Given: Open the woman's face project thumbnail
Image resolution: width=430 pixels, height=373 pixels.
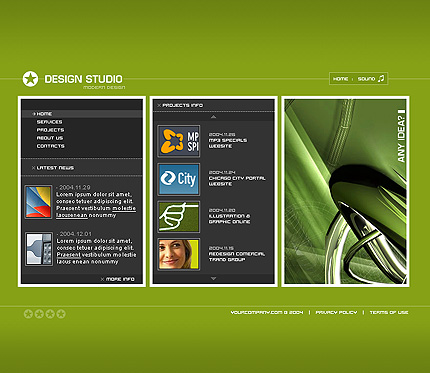Looking at the screenshot, I should click(x=179, y=254).
